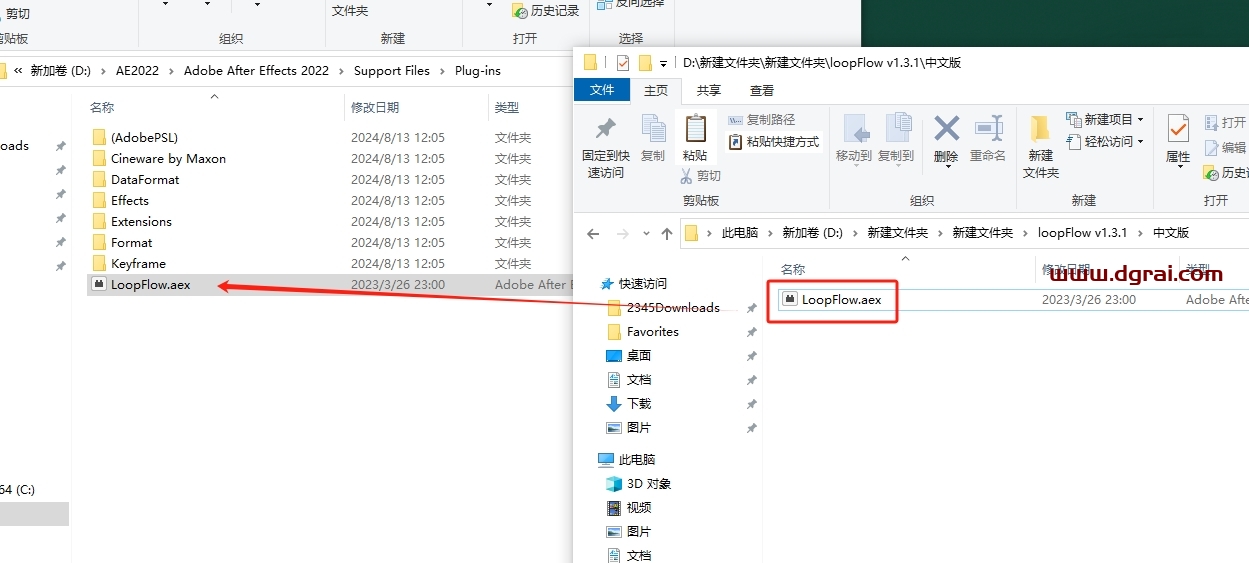
Task: Click 此电脑 in the front window breadcrumb
Action: tap(740, 233)
